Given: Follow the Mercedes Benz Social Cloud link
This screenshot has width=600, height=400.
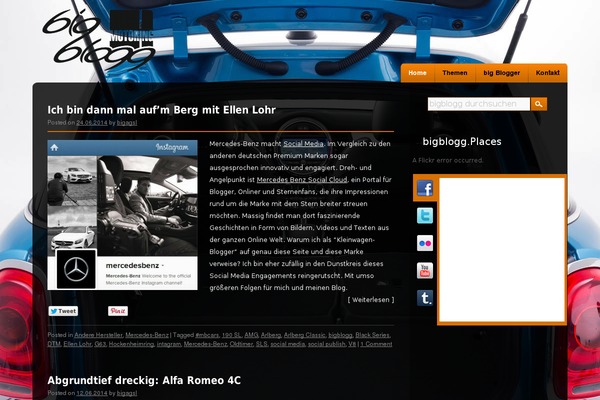Looking at the screenshot, I should tap(302, 180).
